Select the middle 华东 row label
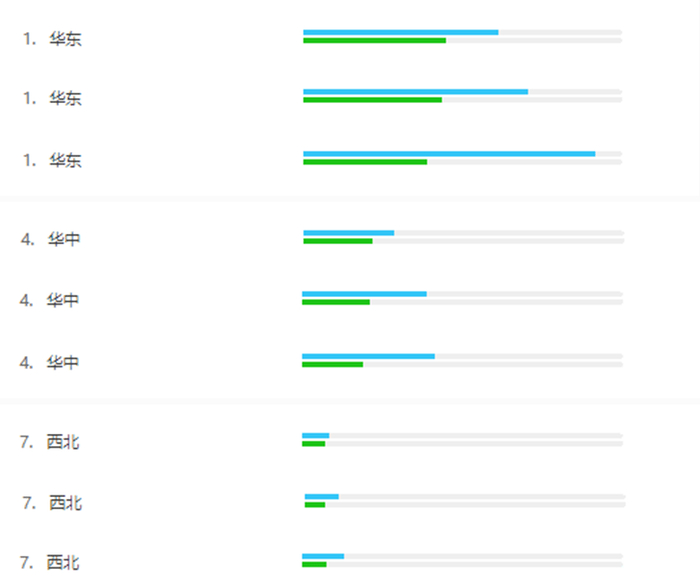Screen dimensions: 700x582 66,99
